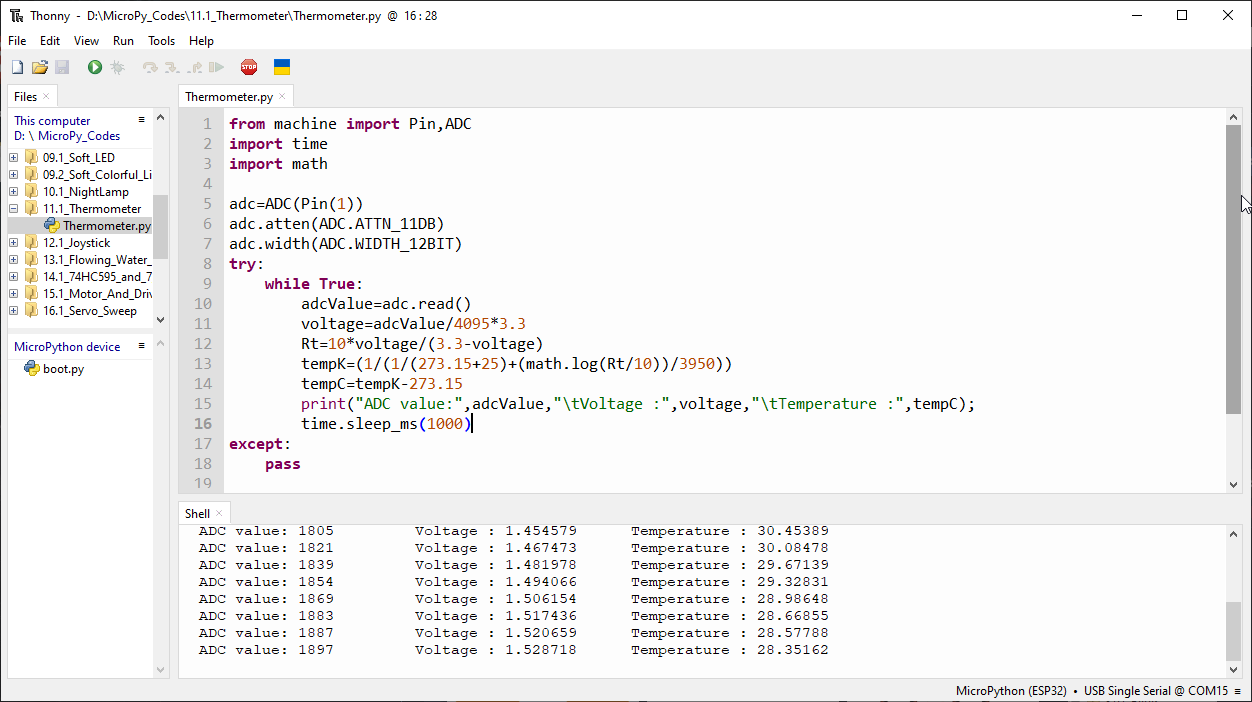Expand the 16.1_Servo_Sweep folder
The width and height of the screenshot is (1252, 702).
coord(14,310)
